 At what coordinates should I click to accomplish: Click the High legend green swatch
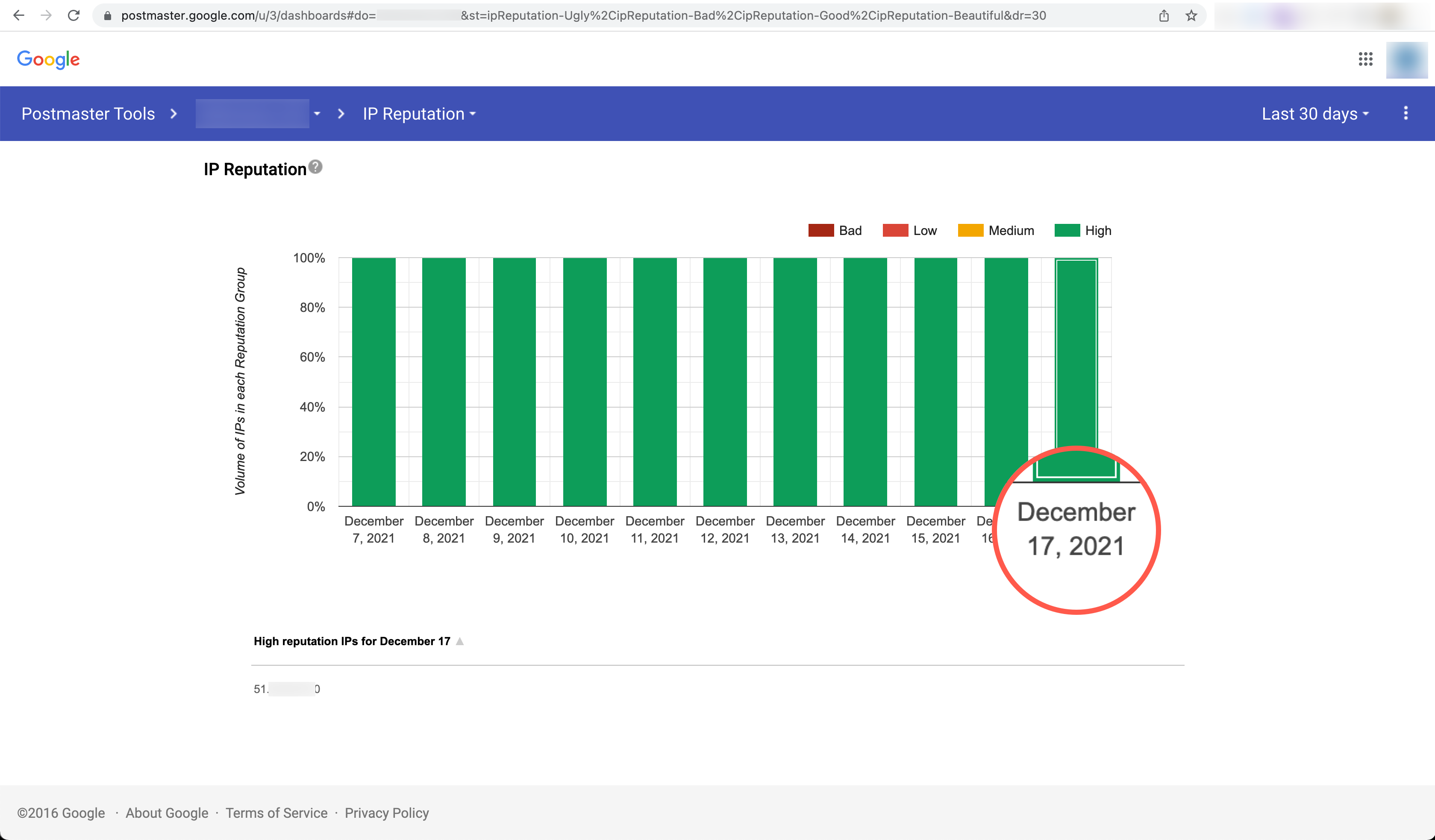(1067, 230)
